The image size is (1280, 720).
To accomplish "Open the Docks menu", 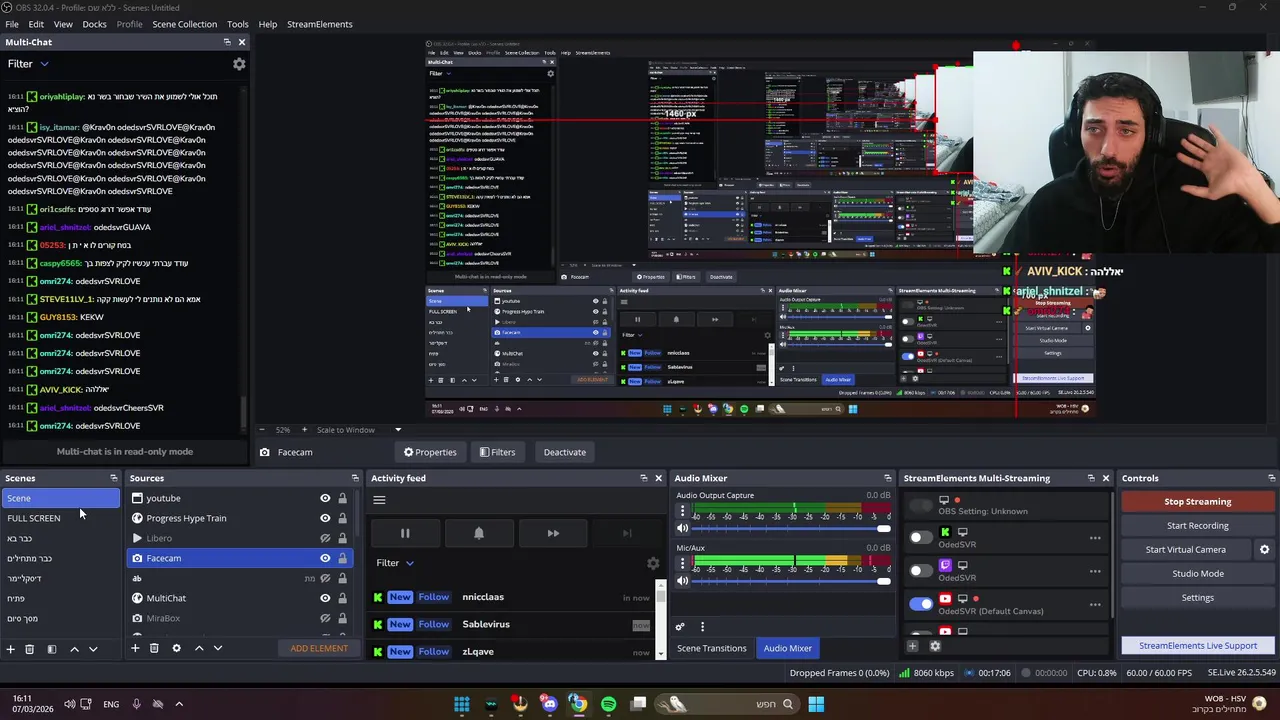I will 94,24.
